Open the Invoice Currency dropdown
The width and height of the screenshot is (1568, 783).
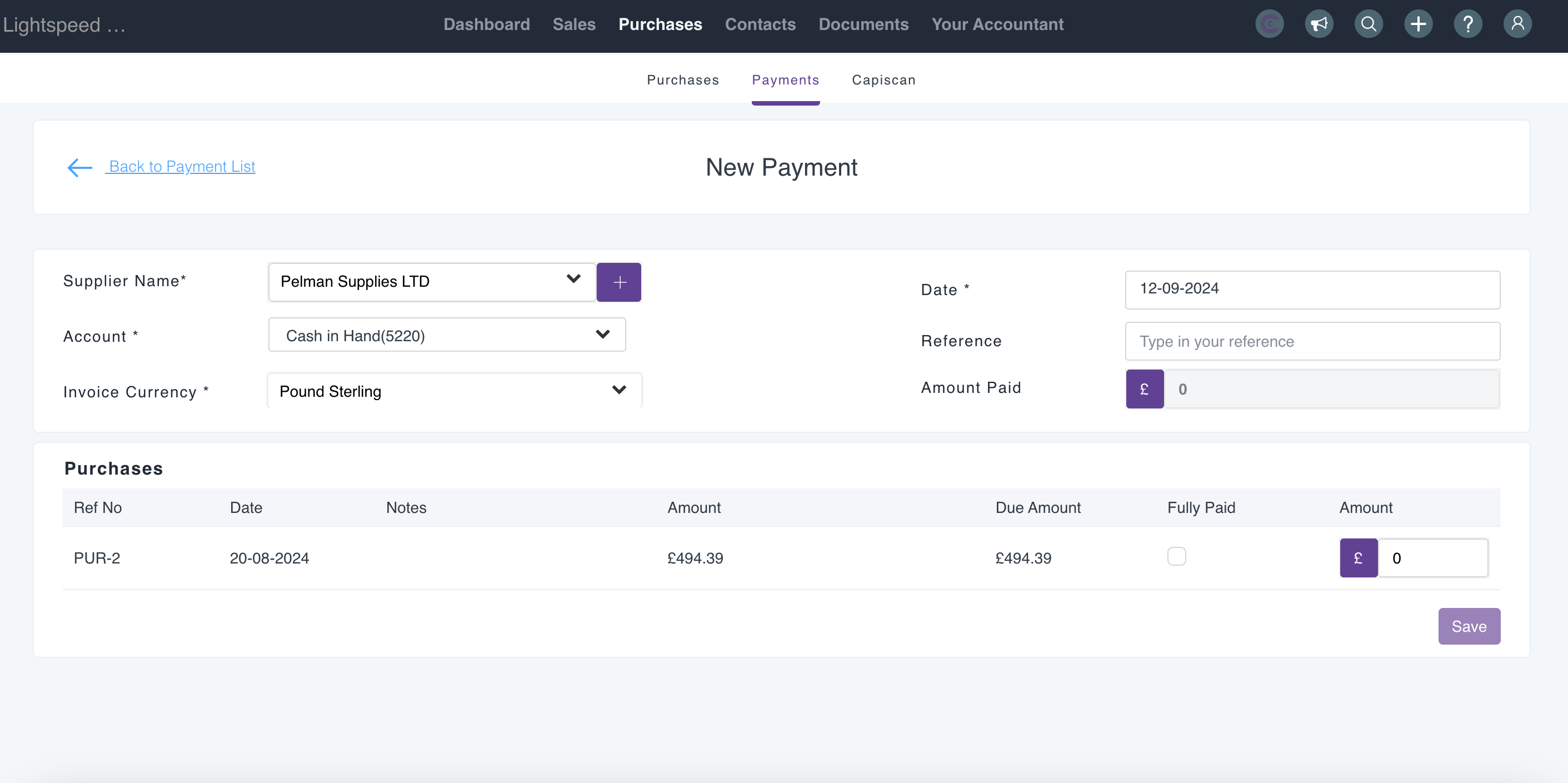click(x=453, y=391)
